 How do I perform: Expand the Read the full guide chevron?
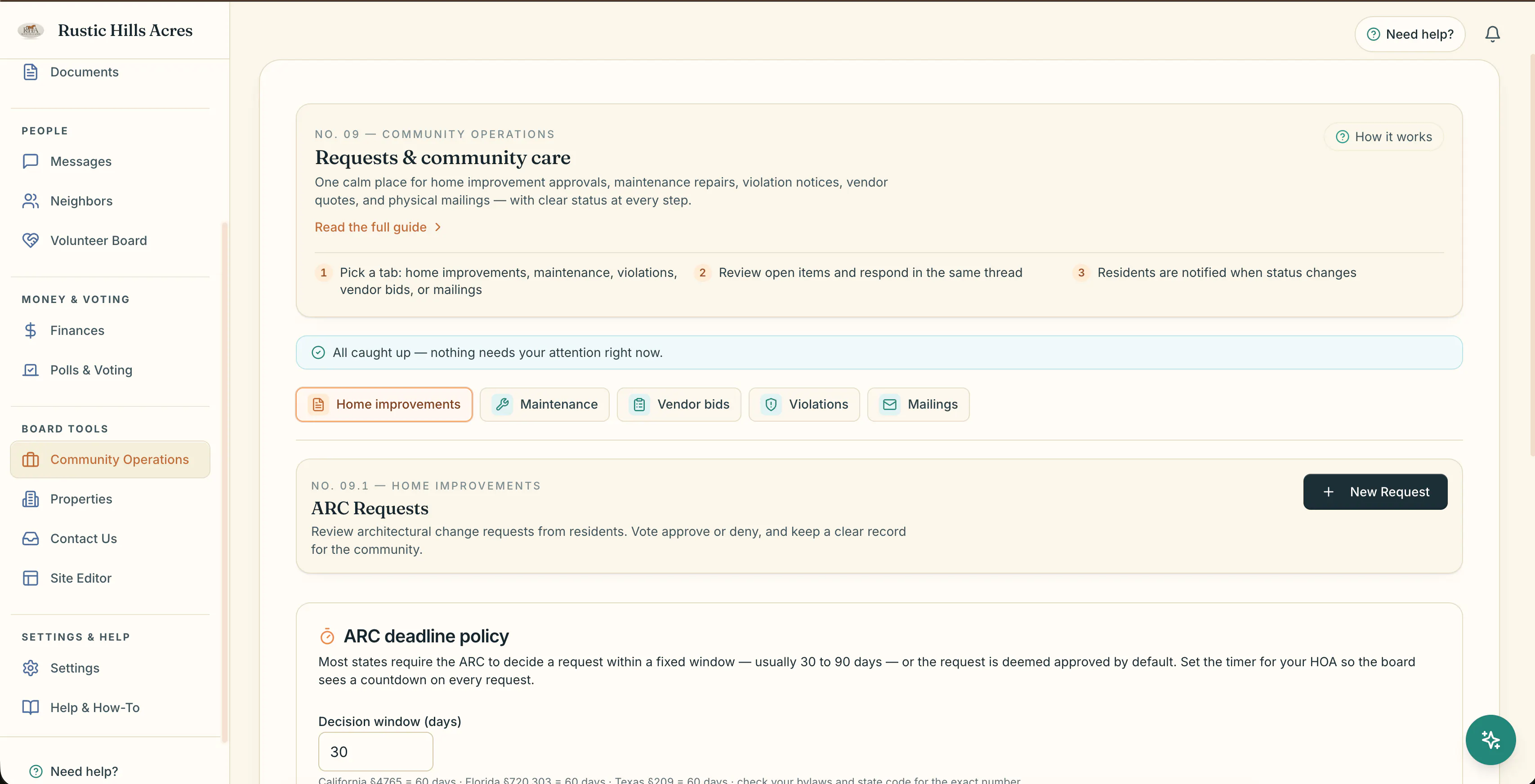click(438, 227)
